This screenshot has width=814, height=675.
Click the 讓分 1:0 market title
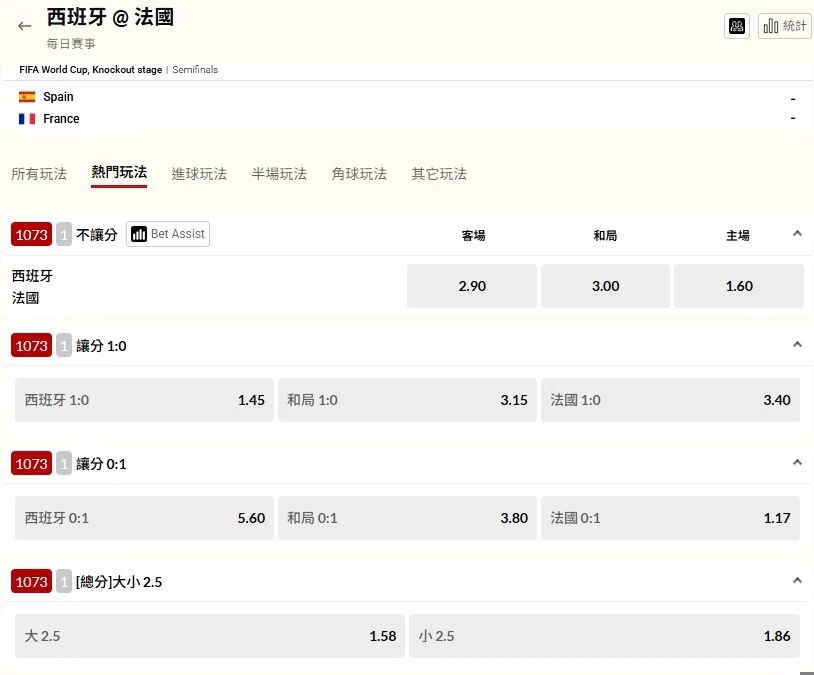click(101, 346)
